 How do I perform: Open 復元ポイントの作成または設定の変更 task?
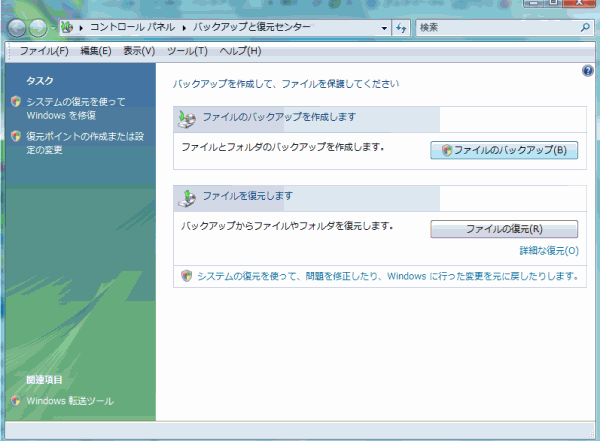click(85, 143)
